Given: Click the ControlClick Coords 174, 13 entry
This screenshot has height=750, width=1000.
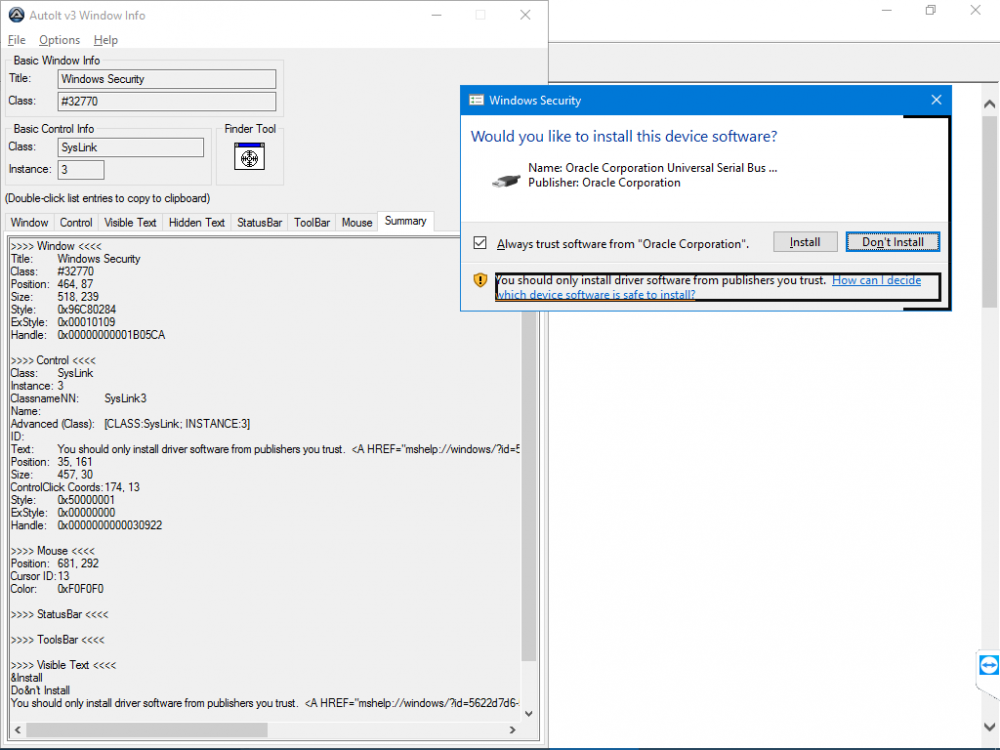Looking at the screenshot, I should [x=75, y=487].
